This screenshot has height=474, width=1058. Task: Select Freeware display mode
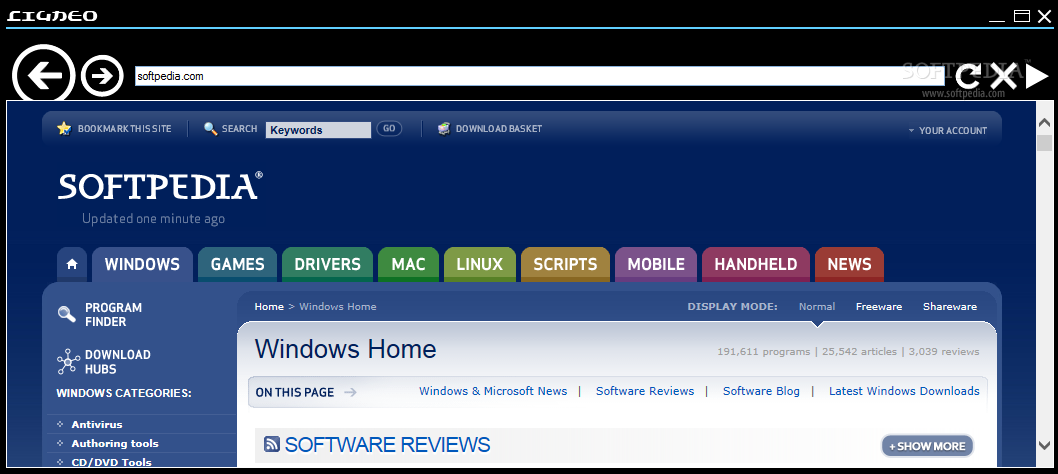pos(879,307)
